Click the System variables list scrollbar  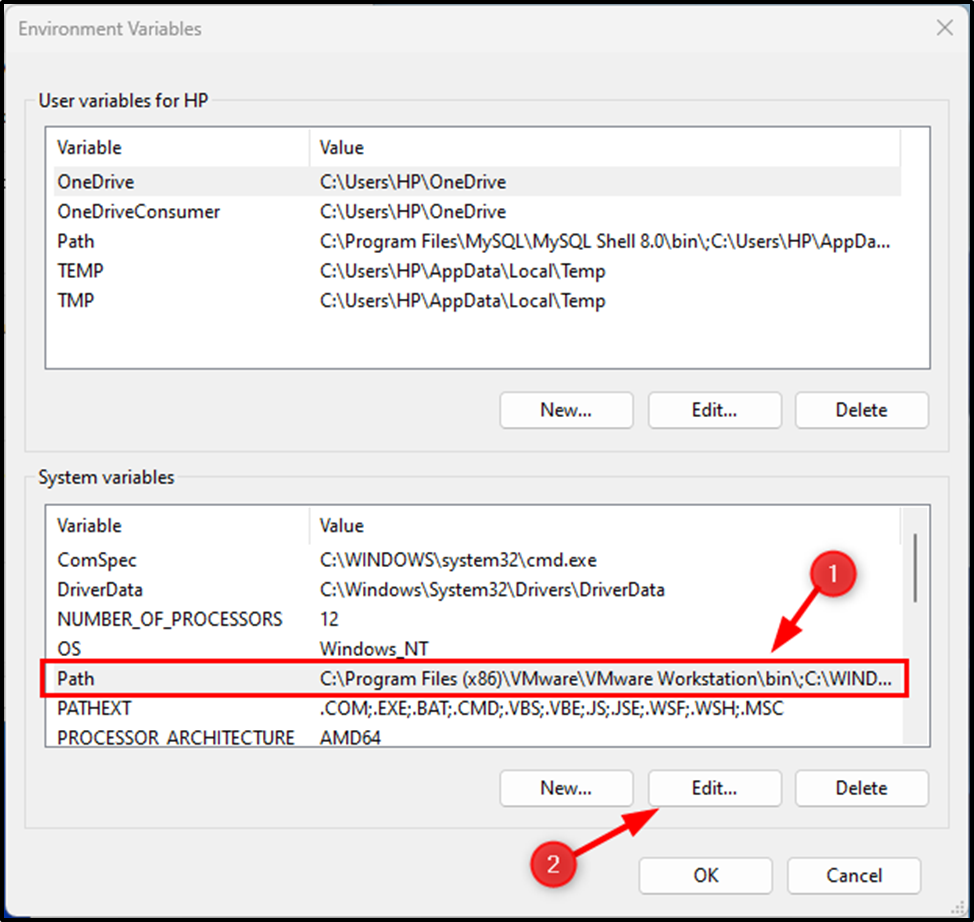click(915, 568)
